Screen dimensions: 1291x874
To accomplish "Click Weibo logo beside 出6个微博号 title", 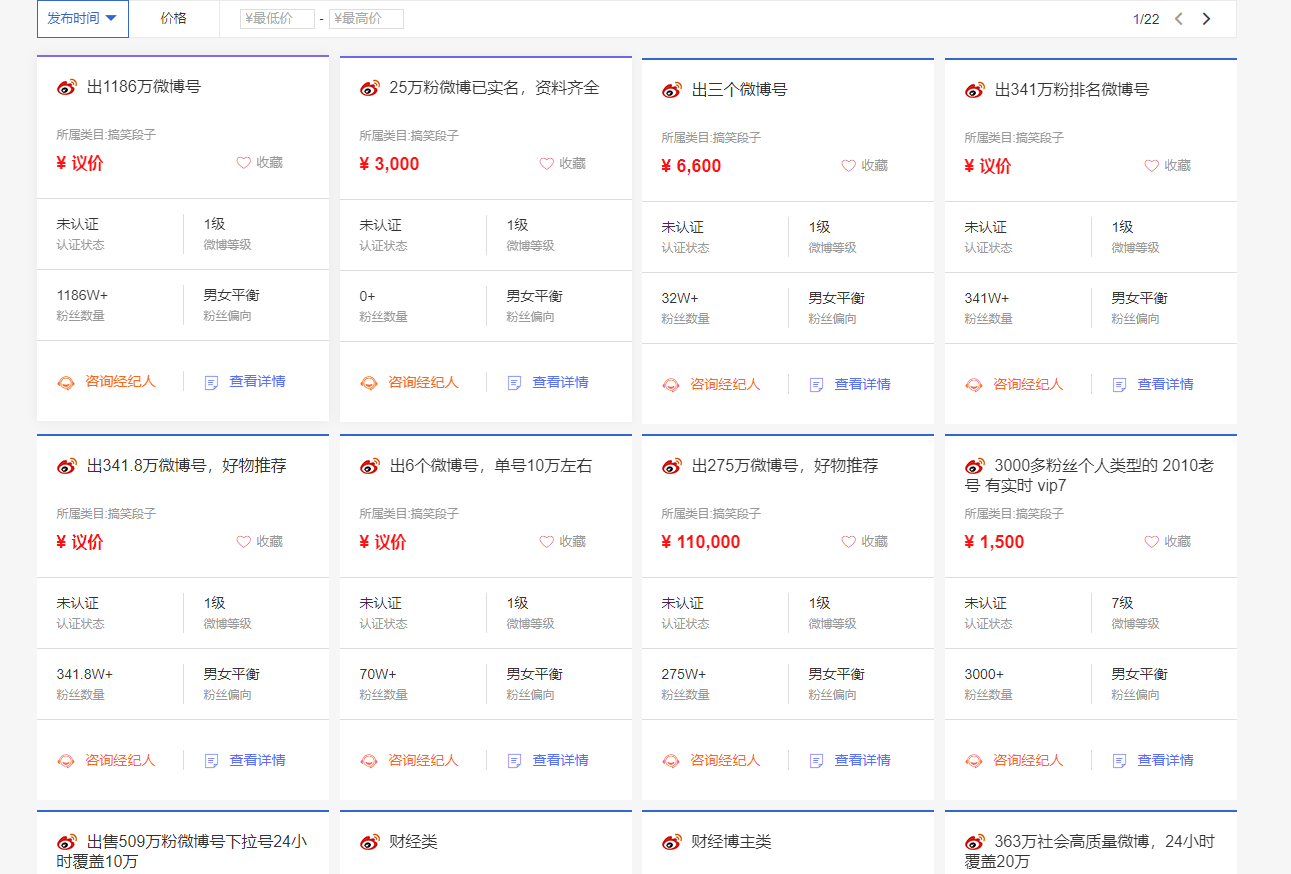I will [x=370, y=466].
